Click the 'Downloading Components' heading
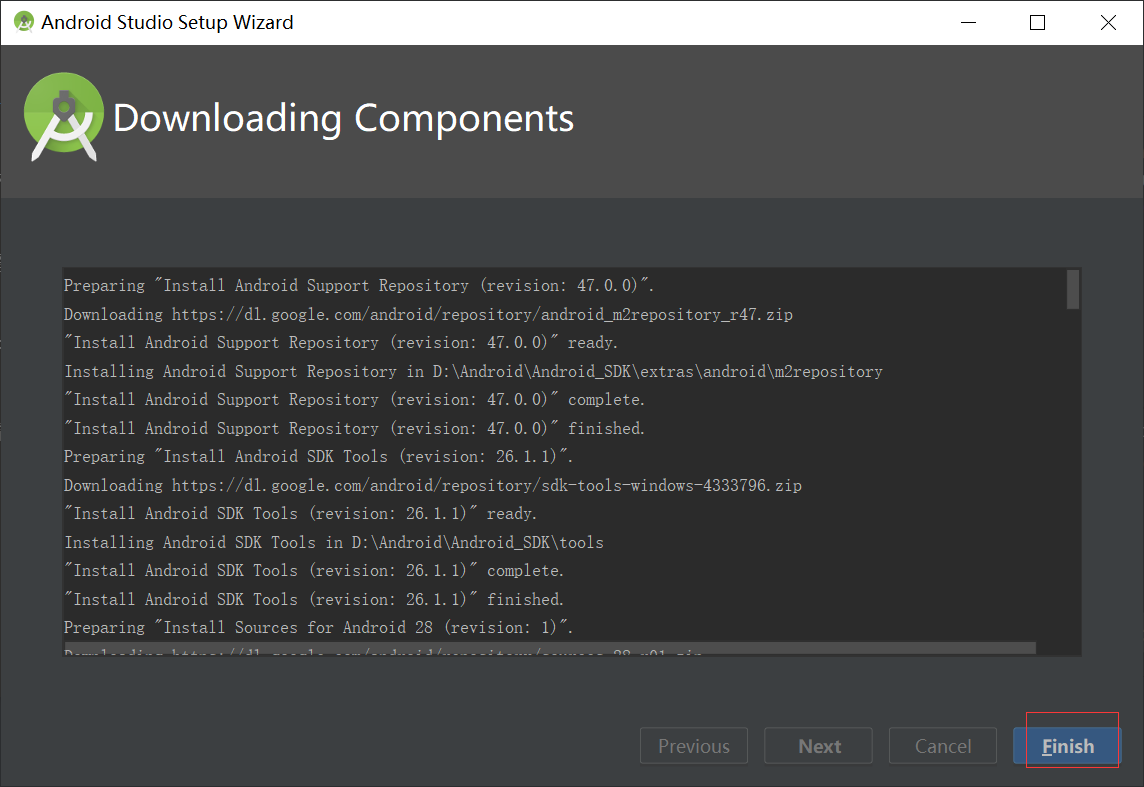The width and height of the screenshot is (1144, 787). [343, 117]
